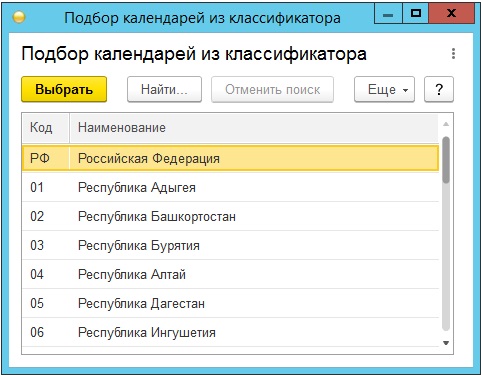The image size is (483, 375).
Task: Click code cell РФ
Action: tap(46, 158)
